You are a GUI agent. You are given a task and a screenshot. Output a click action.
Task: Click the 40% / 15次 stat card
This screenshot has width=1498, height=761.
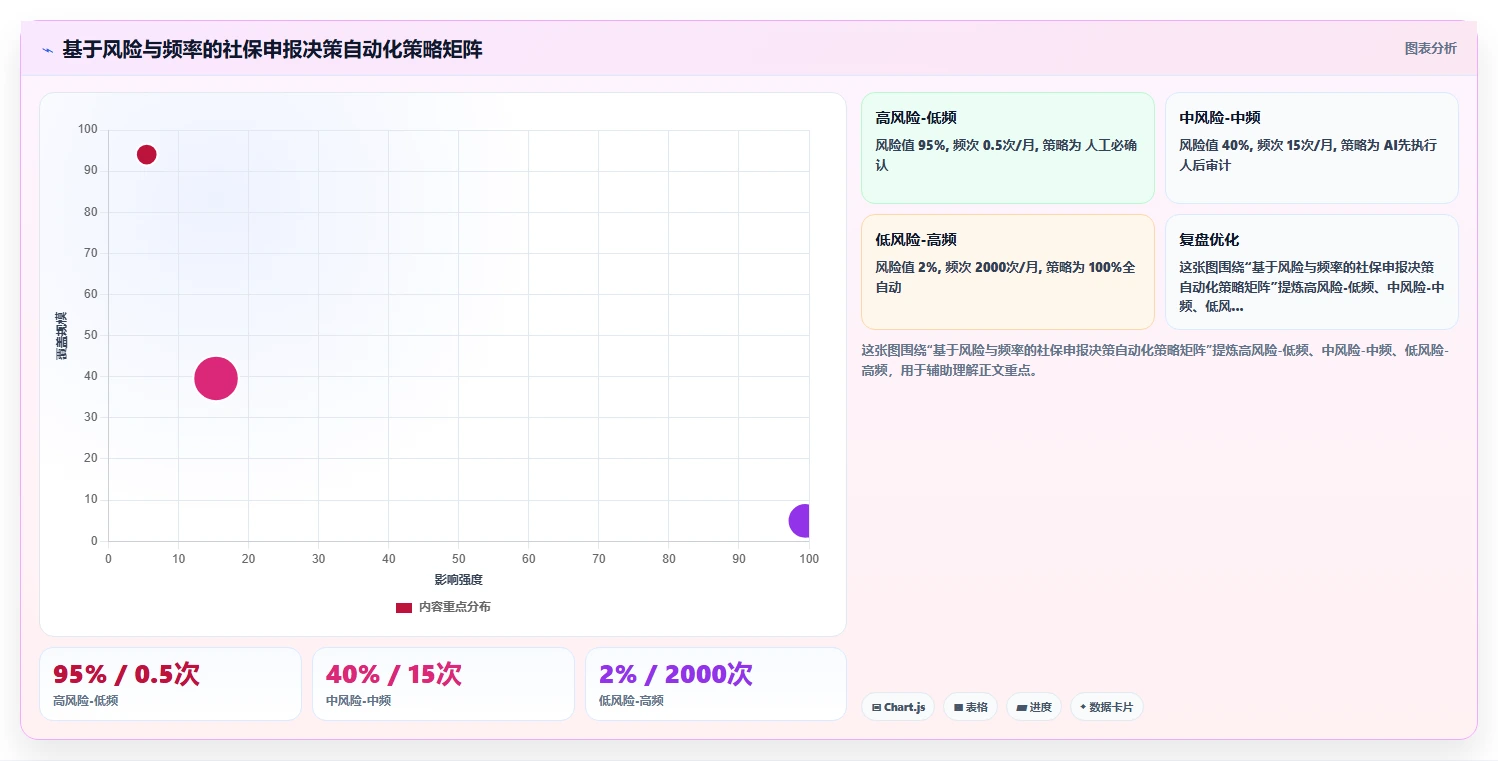click(x=443, y=684)
